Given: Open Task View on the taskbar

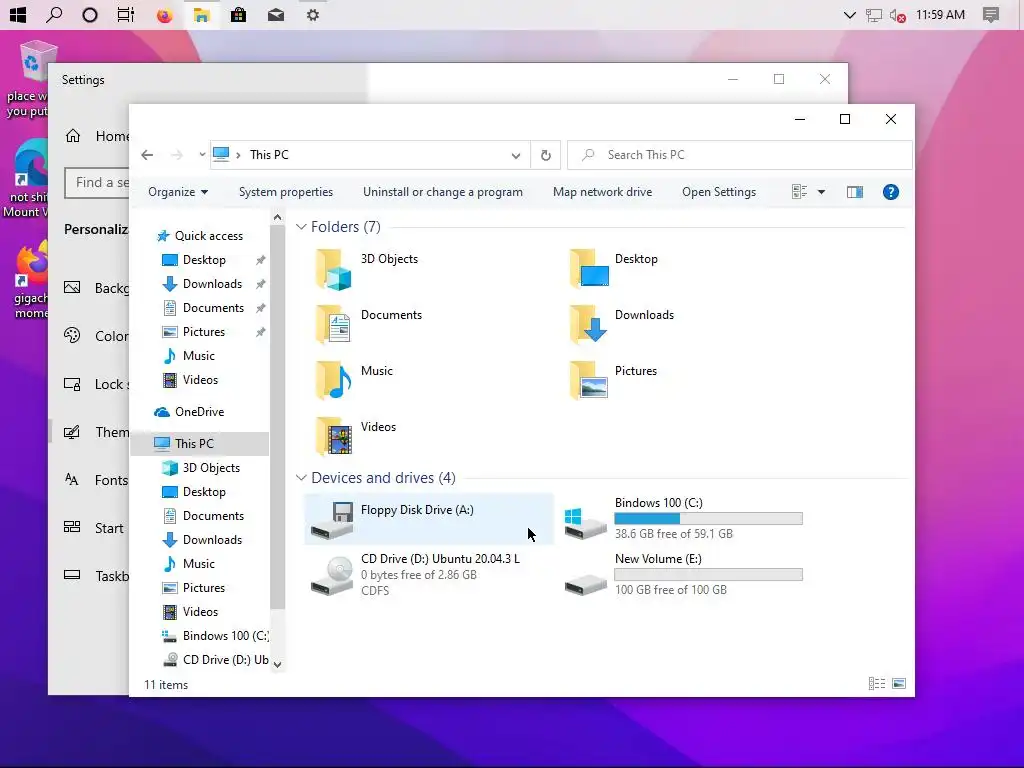Looking at the screenshot, I should 126,15.
